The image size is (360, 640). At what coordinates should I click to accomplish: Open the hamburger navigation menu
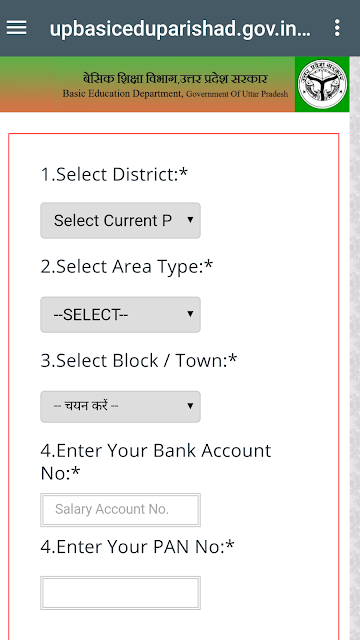pos(17,28)
